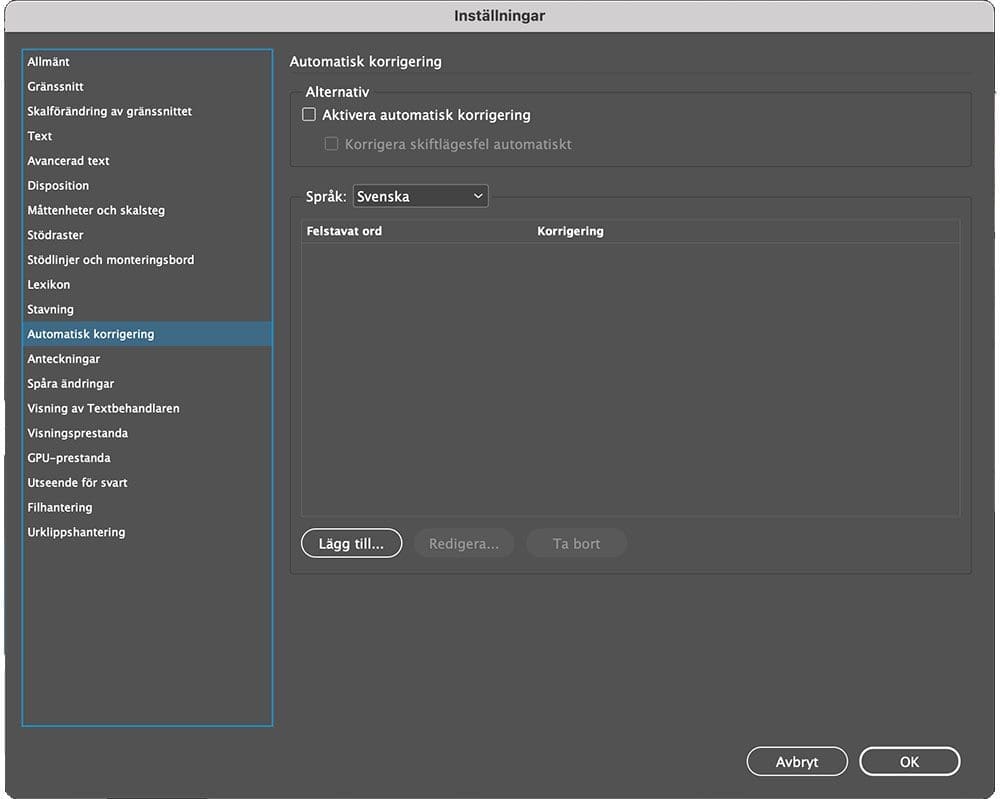Viewport: 1000px width, 799px height.
Task: Select Skalförändring av gränssnittet category
Action: pos(147,112)
